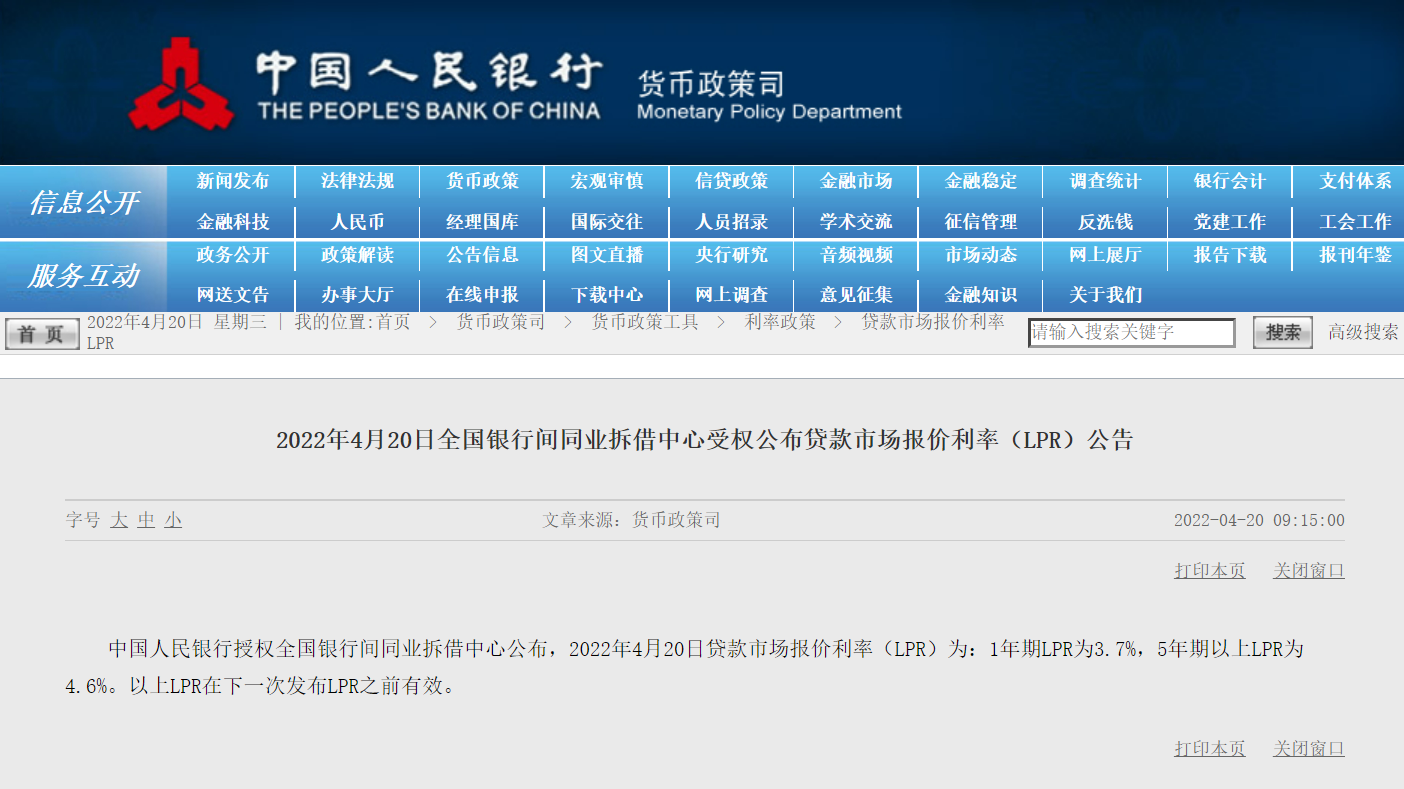The height and width of the screenshot is (789, 1404).
Task: Focus the search keyword input field
Action: 1132,332
